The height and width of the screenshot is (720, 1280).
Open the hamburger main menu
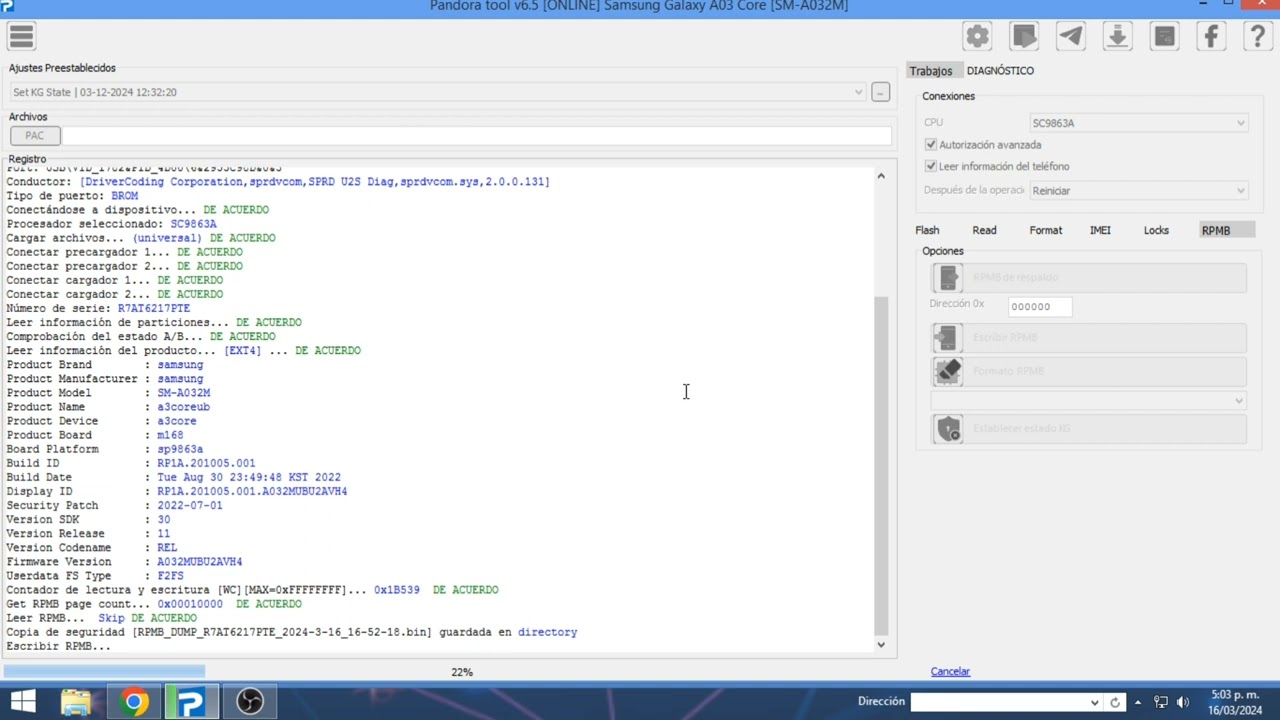tap(21, 37)
